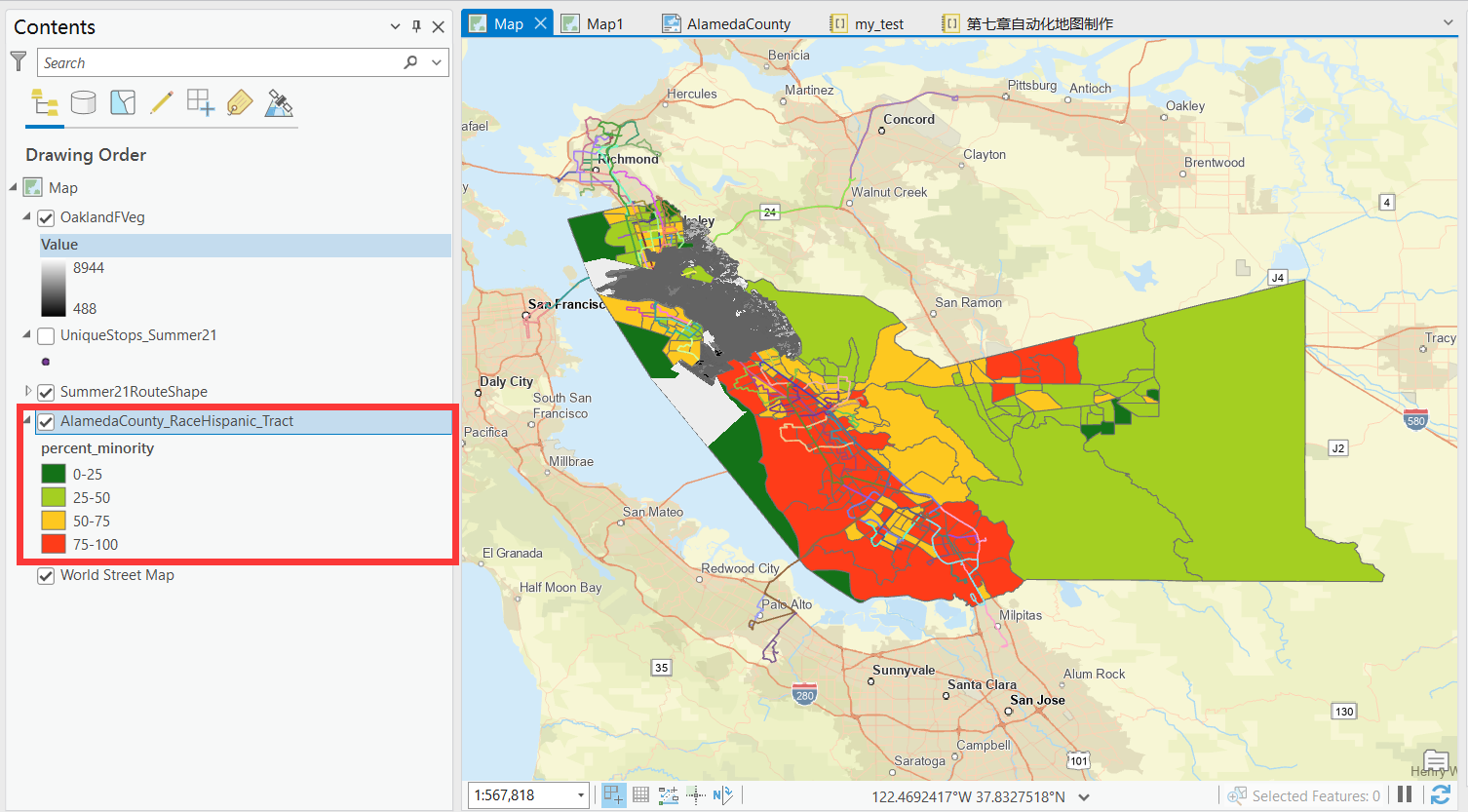Expand Summer21RouteShape layer
Image resolution: width=1468 pixels, height=812 pixels.
pos(27,391)
